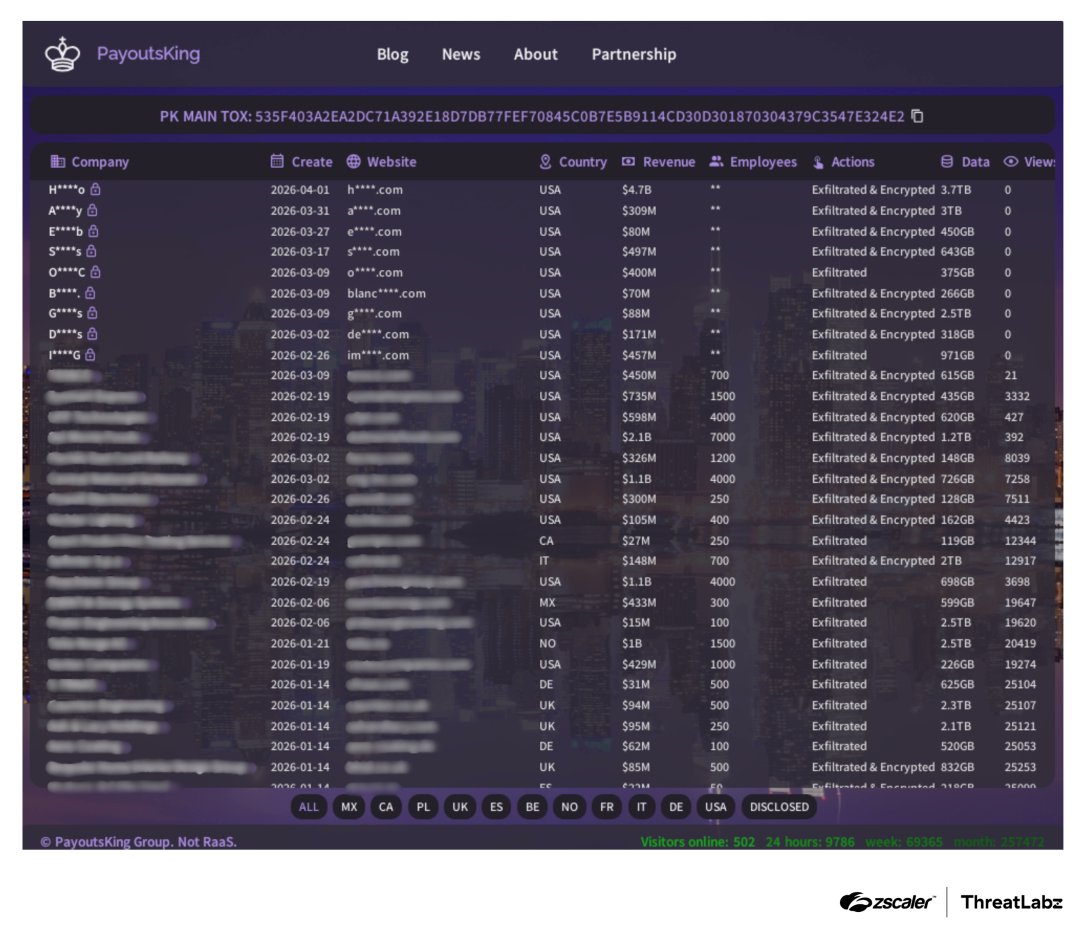
Task: Click the CA filter button
Action: coord(387,807)
